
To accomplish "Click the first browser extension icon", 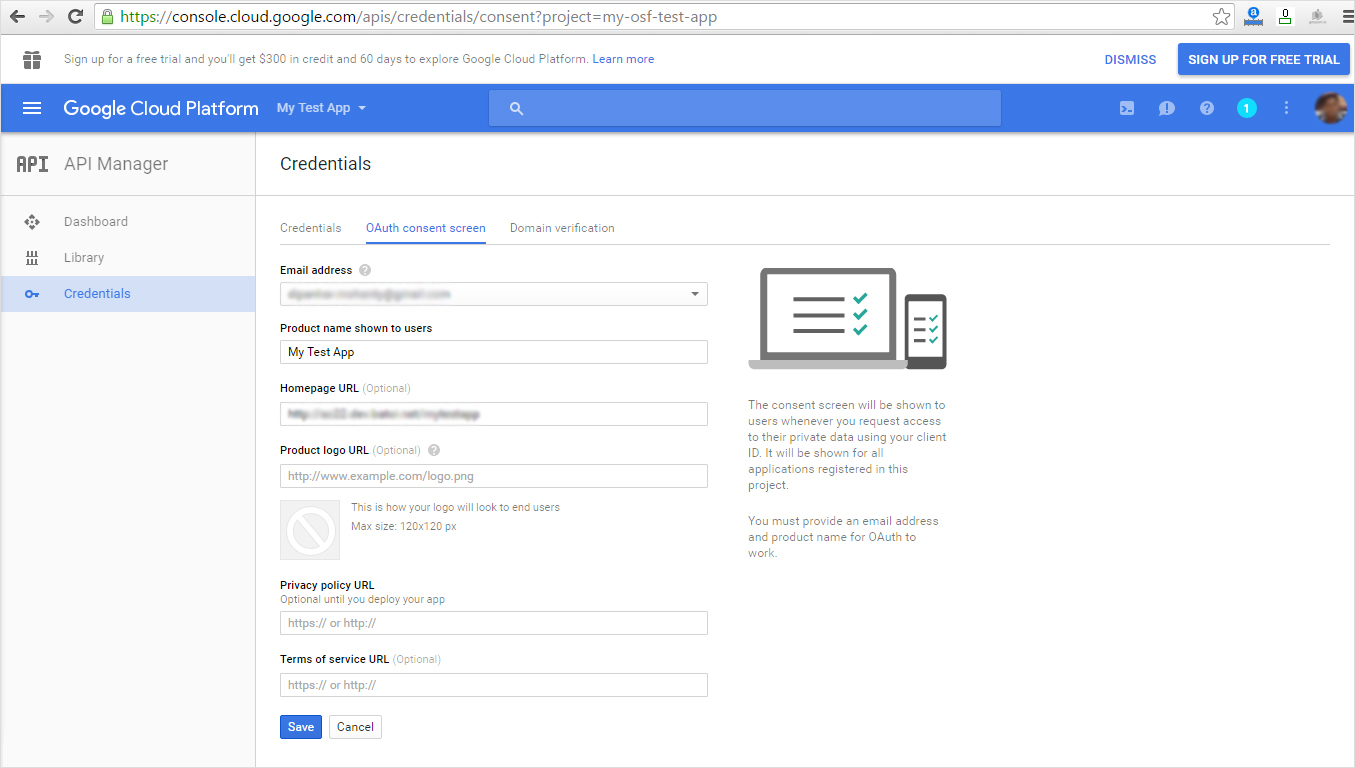I will 1252,17.
